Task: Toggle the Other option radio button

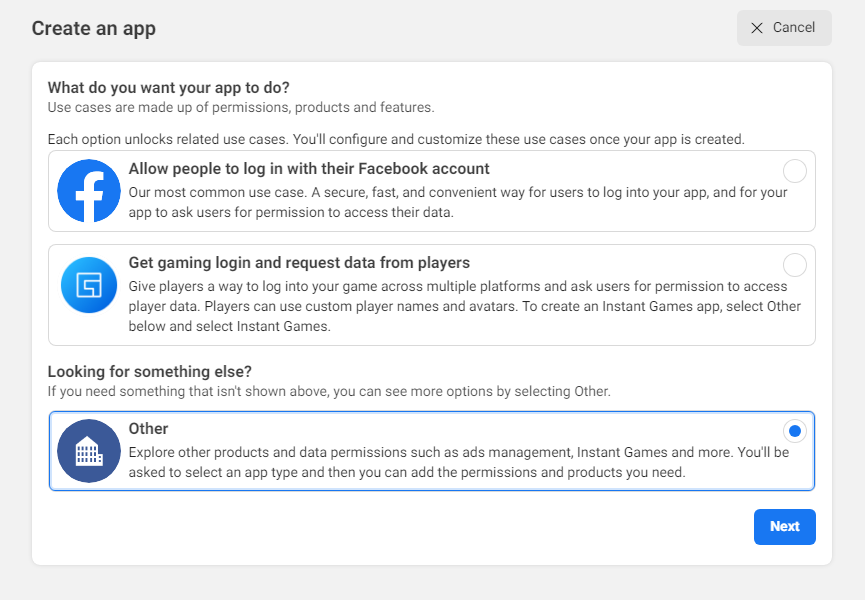Action: (x=794, y=431)
